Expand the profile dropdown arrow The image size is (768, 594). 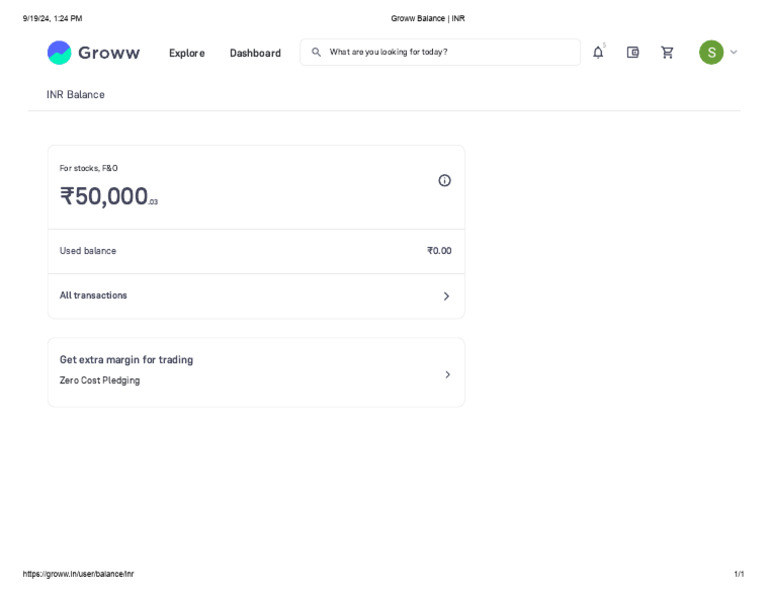(x=734, y=52)
